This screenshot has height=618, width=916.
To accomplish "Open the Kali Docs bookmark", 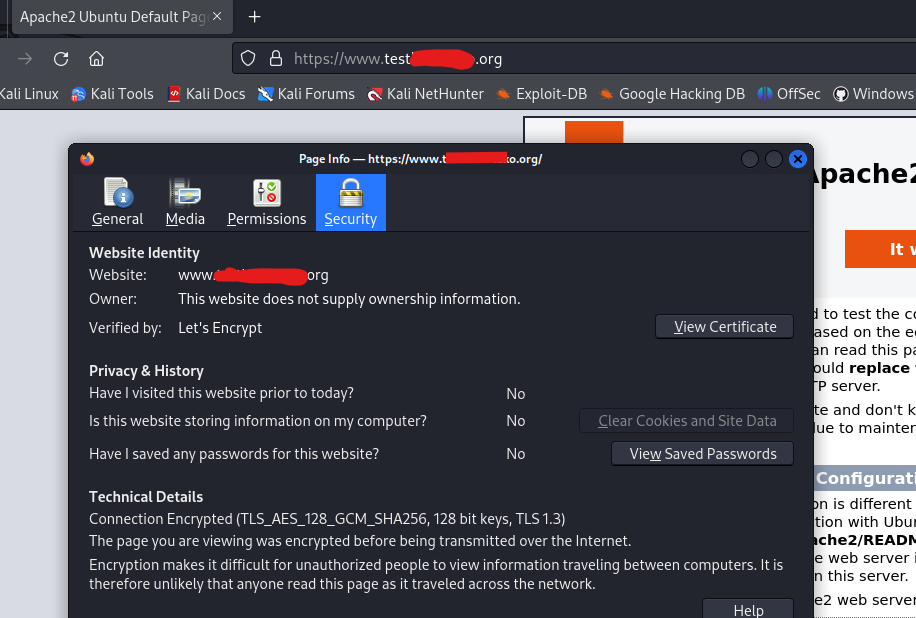I will point(206,94).
